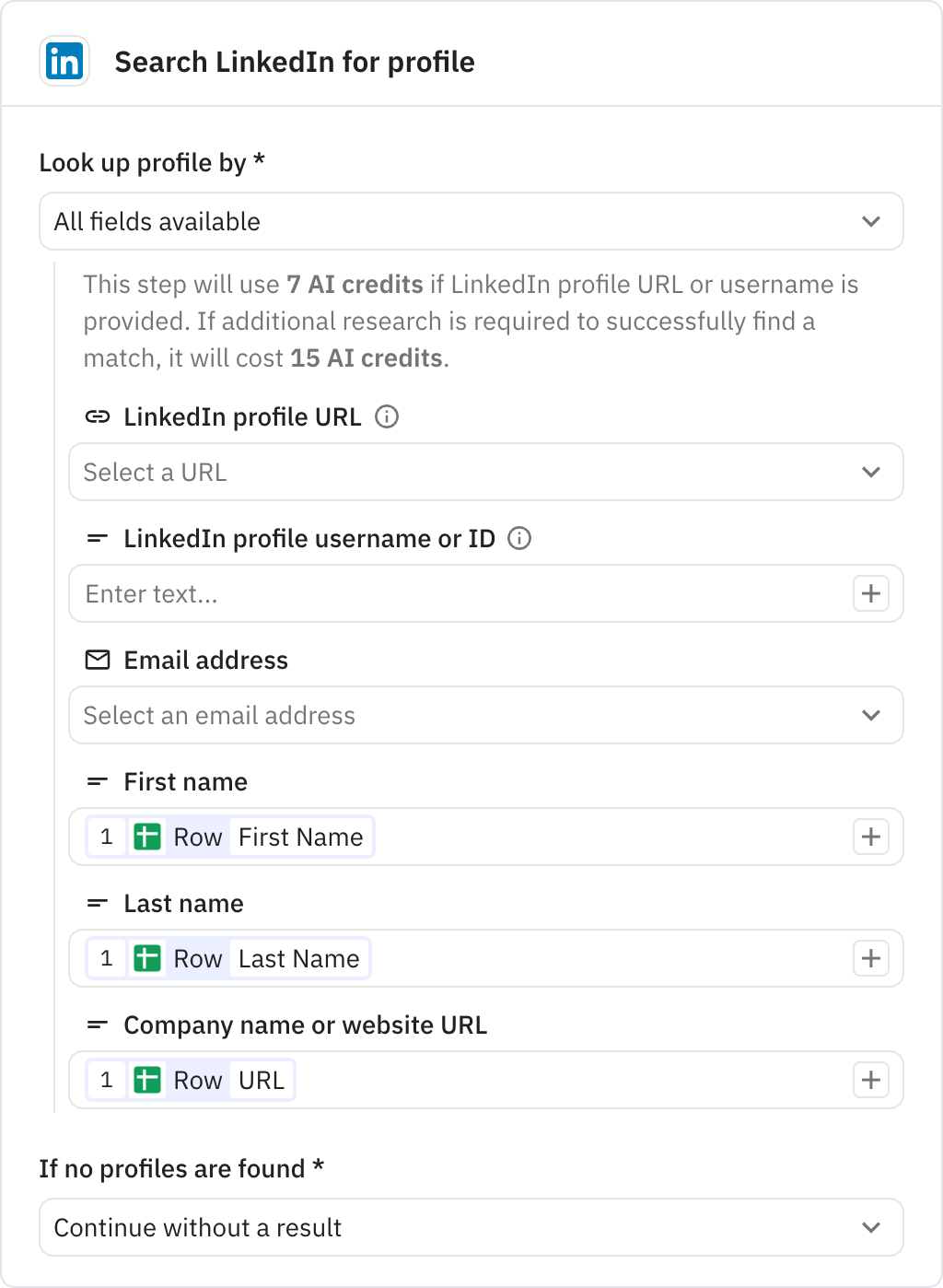Viewport: 943px width, 1288px height.
Task: Open info tooltip for profile username or ID
Action: [x=519, y=538]
